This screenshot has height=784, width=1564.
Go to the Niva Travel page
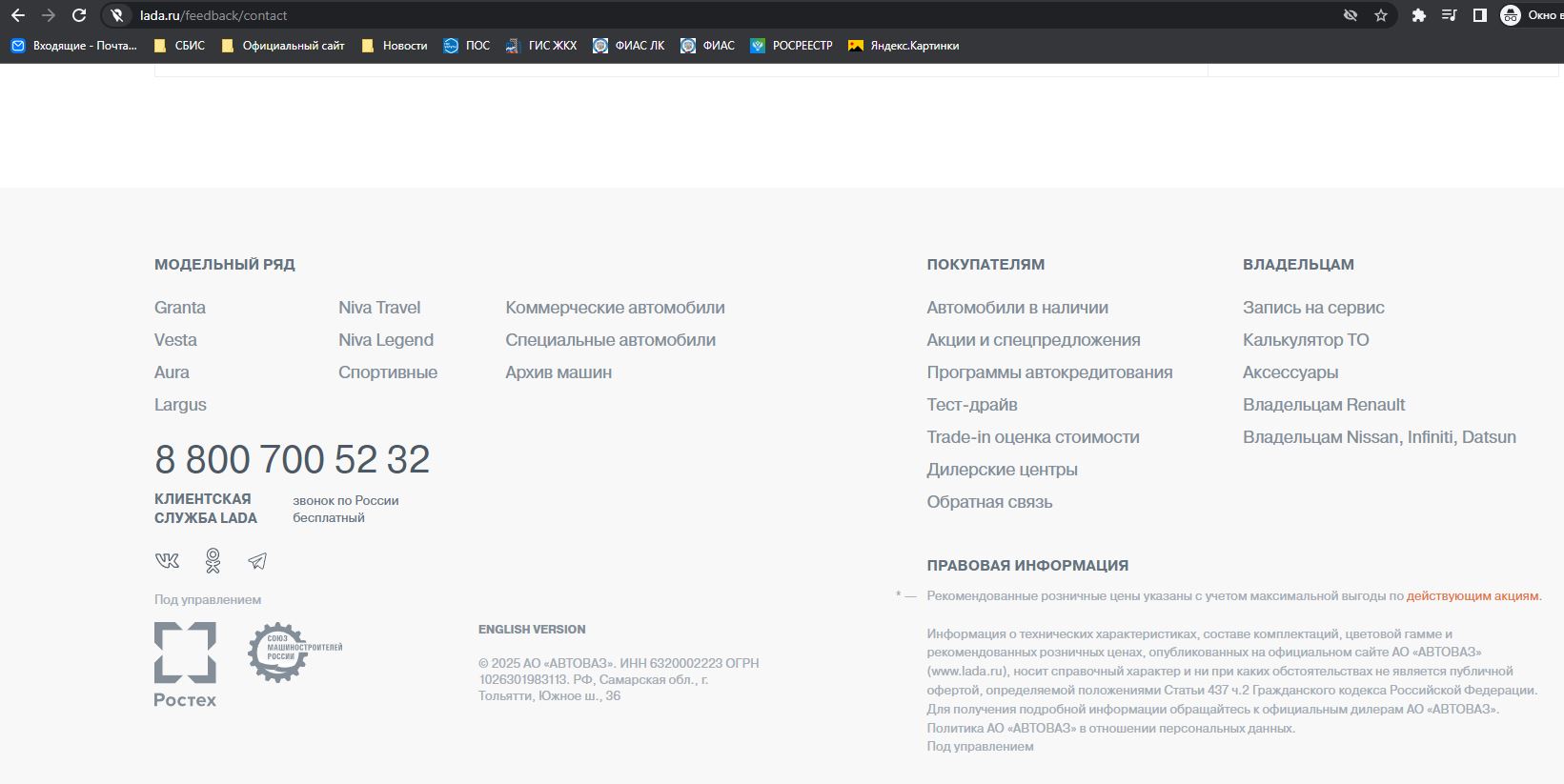379,308
